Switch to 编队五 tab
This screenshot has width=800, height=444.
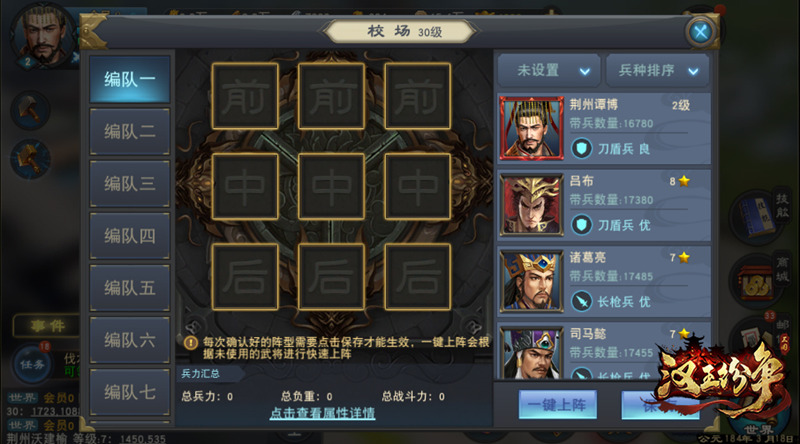(x=130, y=288)
